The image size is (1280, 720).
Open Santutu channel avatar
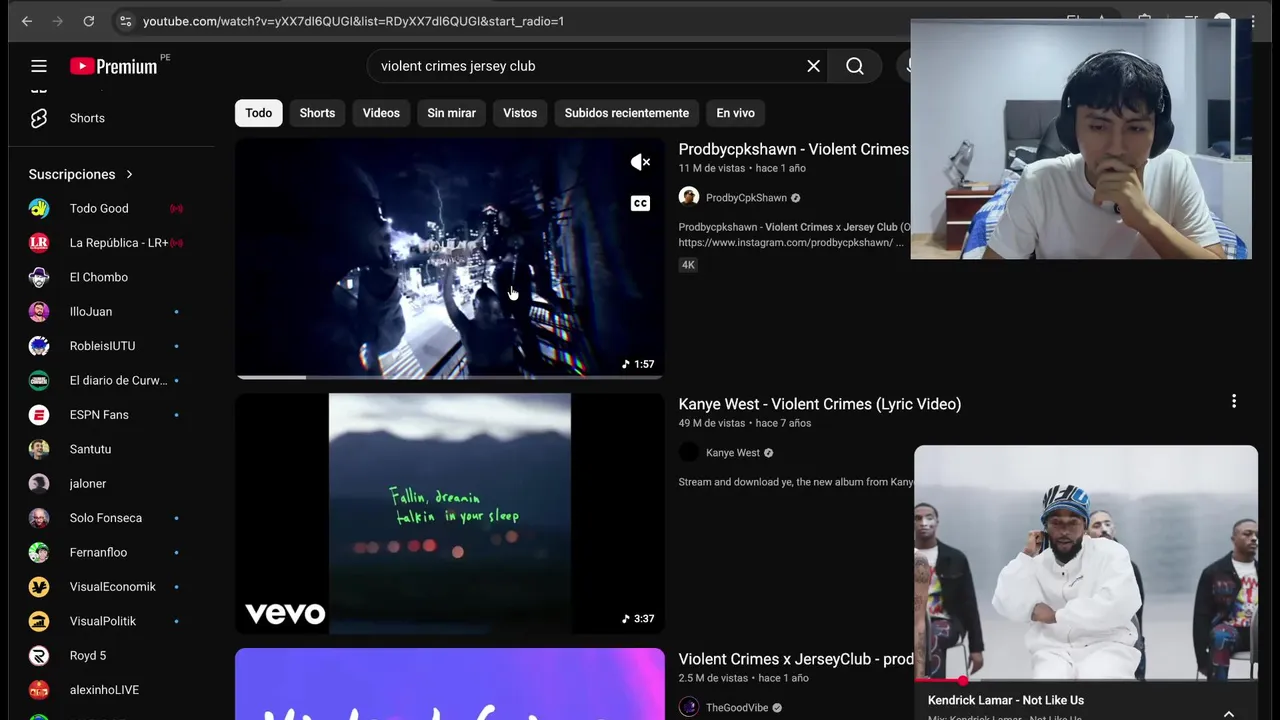[x=39, y=449]
